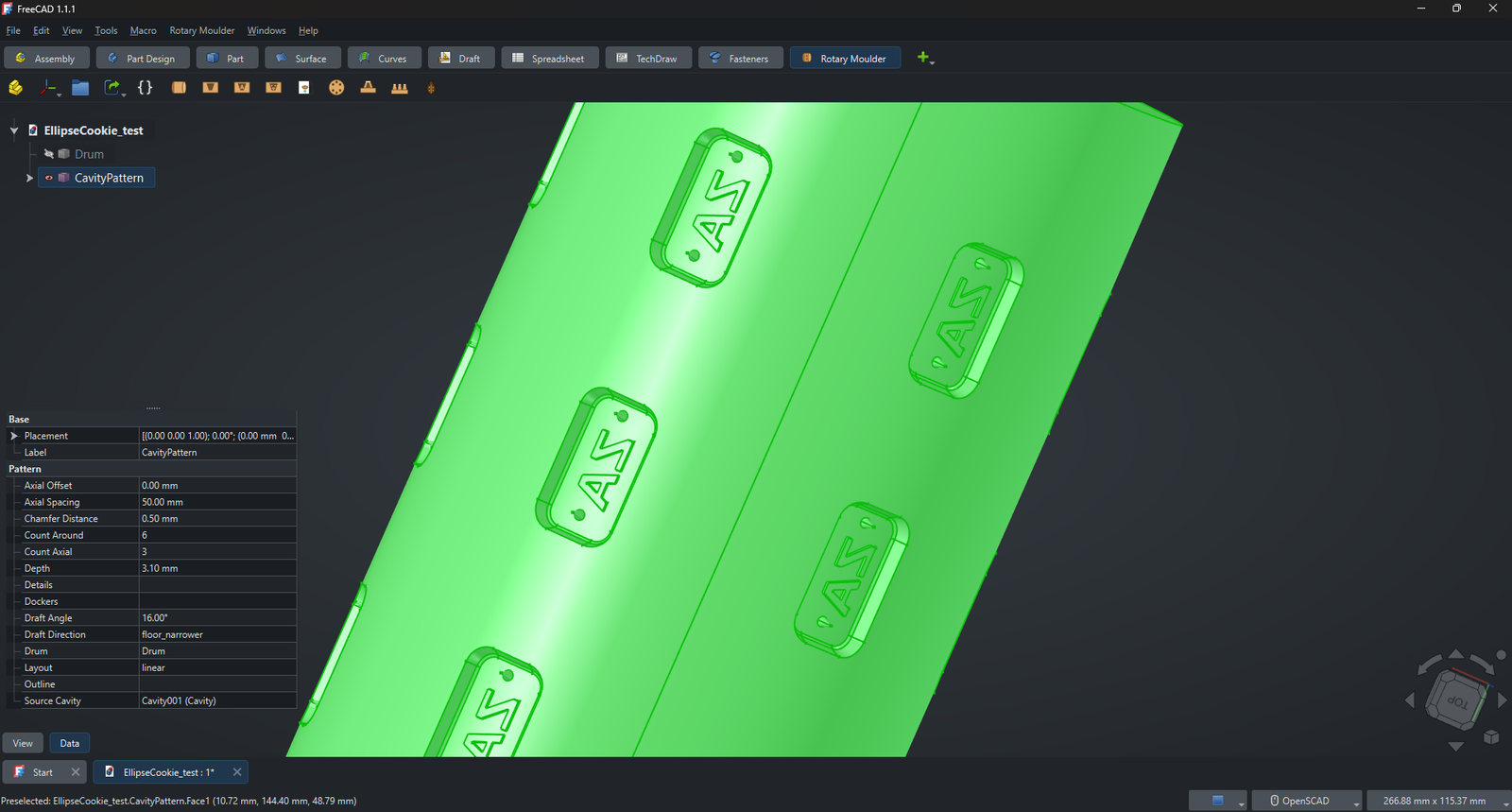The height and width of the screenshot is (812, 1512).
Task: Click the round cookie pattern icon
Action: [x=336, y=87]
